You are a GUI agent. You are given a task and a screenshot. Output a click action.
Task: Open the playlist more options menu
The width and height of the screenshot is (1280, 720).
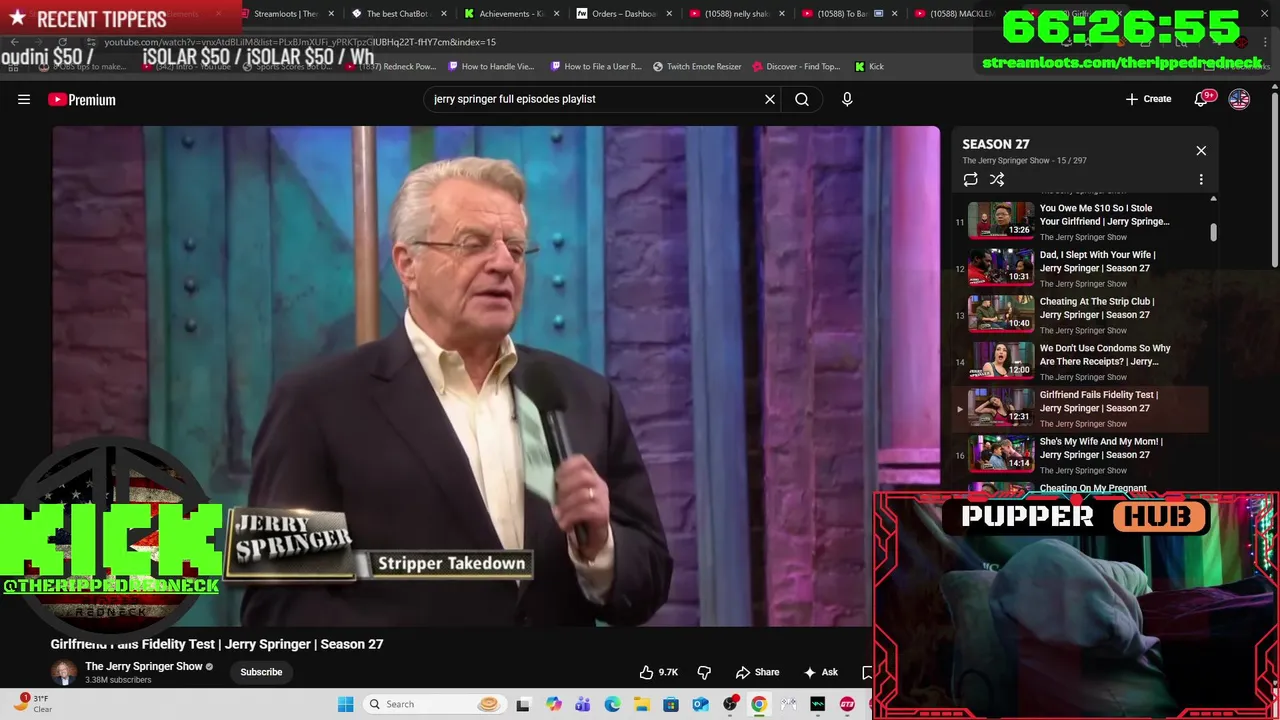pyautogui.click(x=1201, y=179)
